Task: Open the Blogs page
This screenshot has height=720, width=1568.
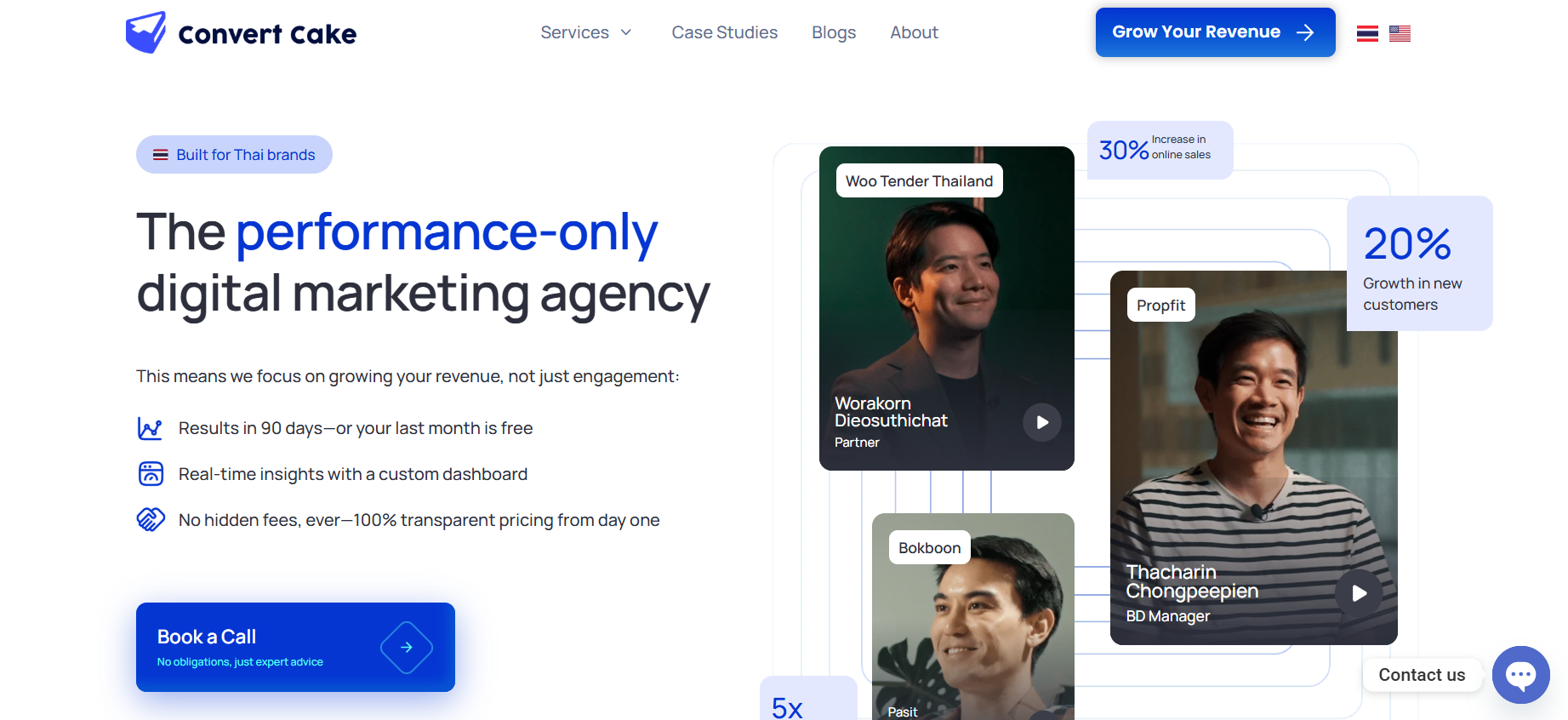Action: [x=834, y=32]
